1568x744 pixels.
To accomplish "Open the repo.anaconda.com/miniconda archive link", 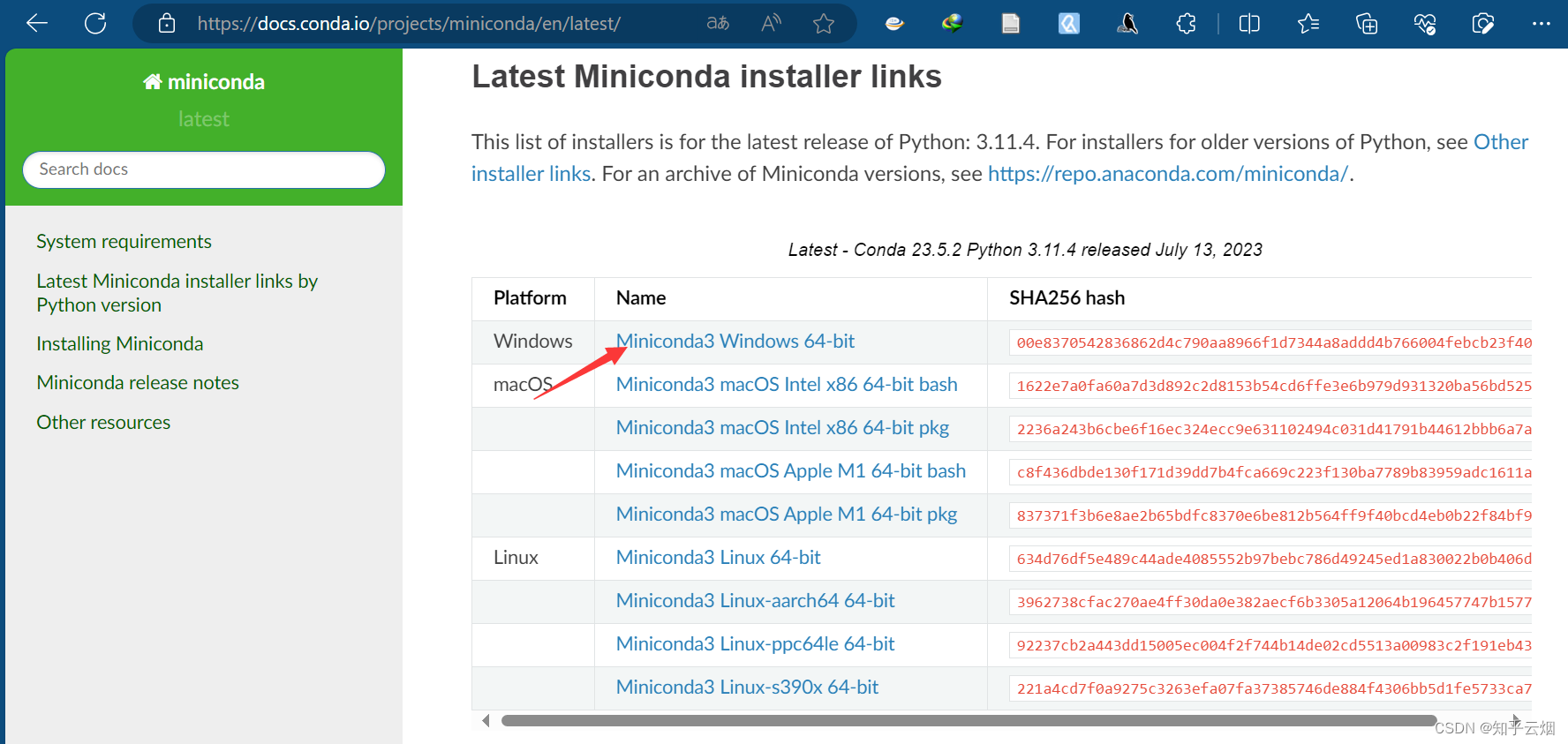I will pyautogui.click(x=1167, y=174).
